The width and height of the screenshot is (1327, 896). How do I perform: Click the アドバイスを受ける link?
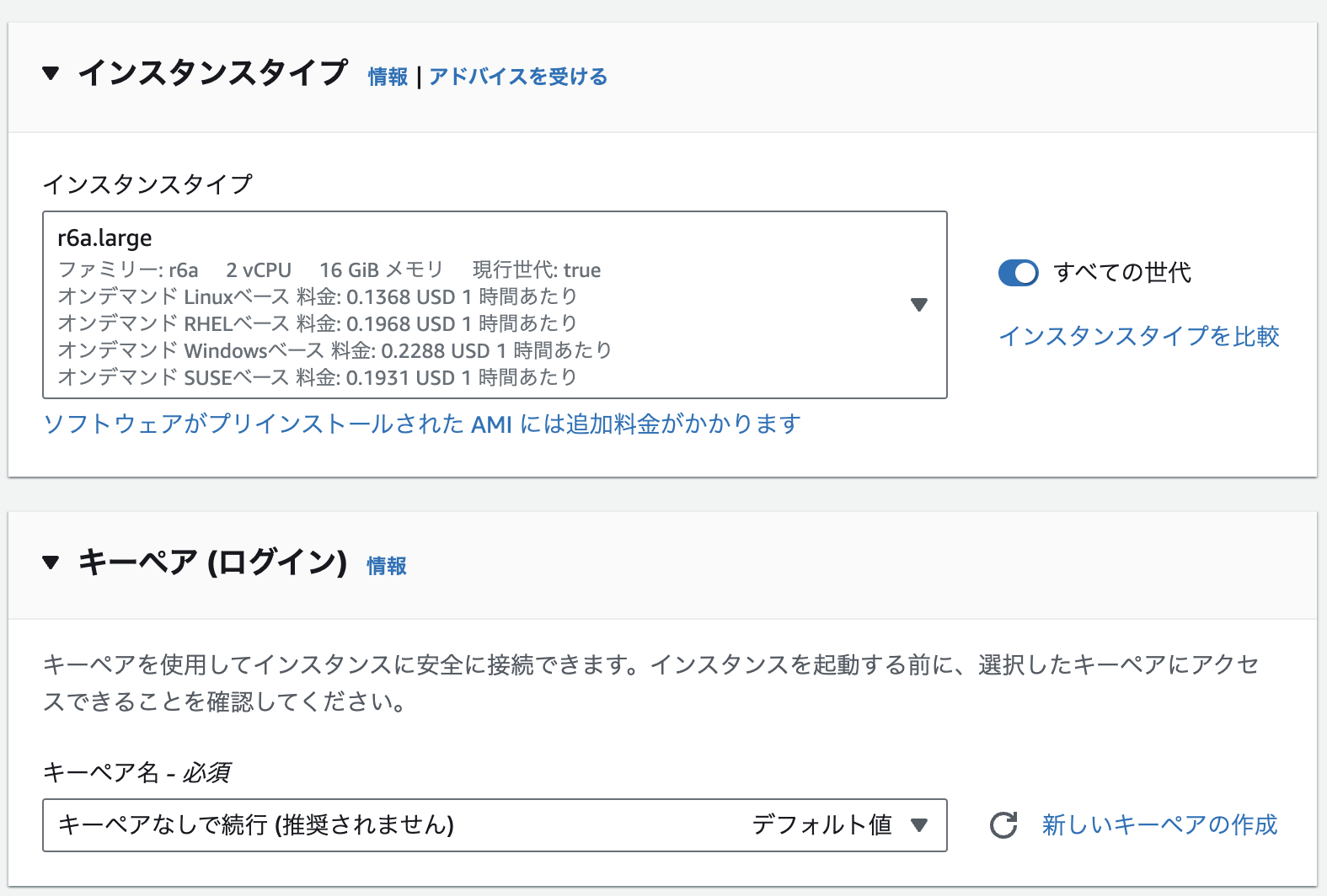click(518, 77)
